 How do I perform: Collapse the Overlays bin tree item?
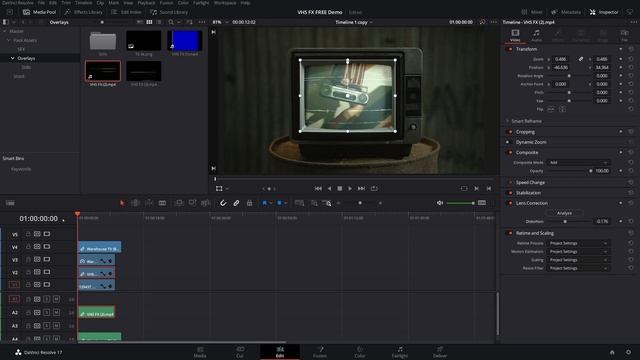(x=13, y=58)
